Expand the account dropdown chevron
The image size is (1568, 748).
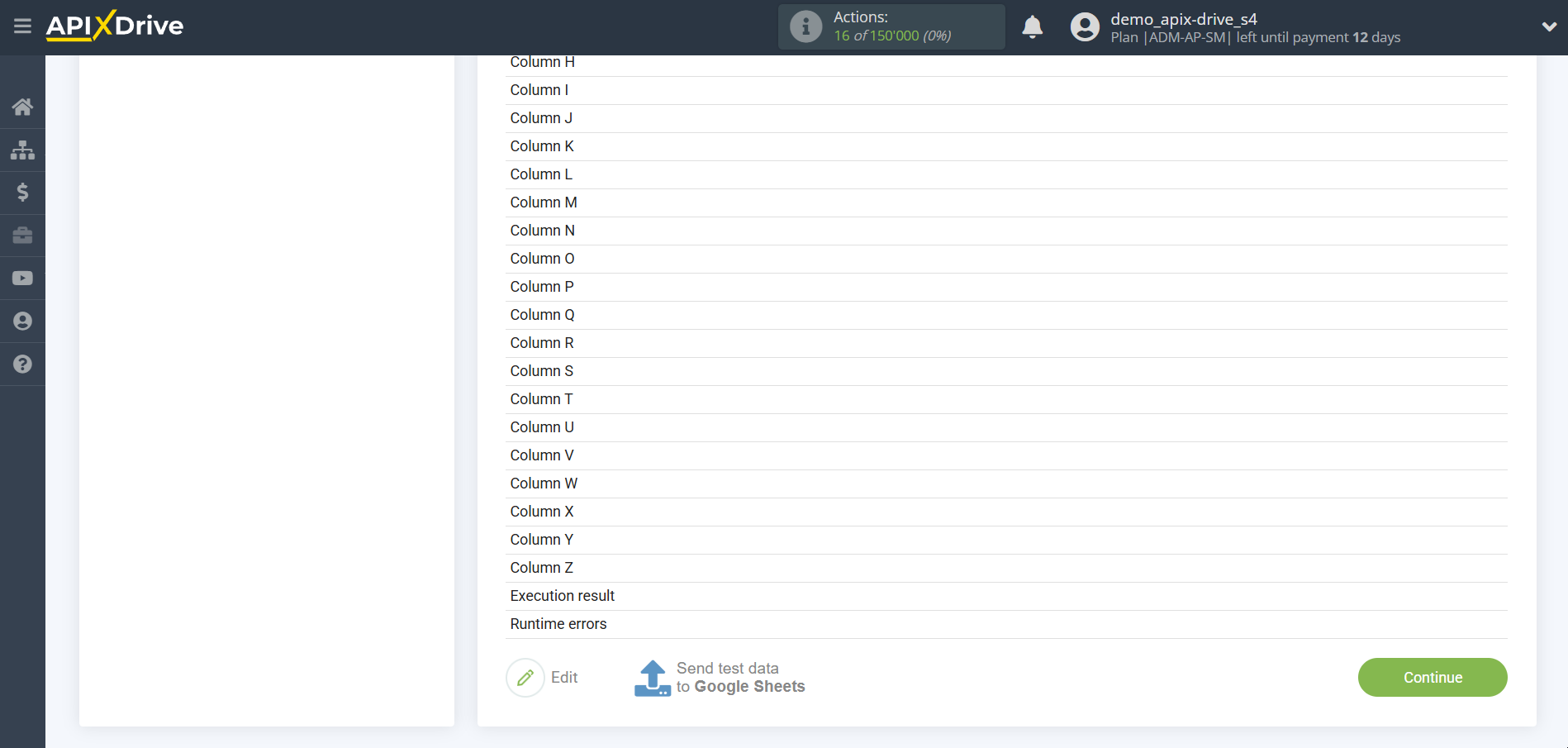point(1549,26)
